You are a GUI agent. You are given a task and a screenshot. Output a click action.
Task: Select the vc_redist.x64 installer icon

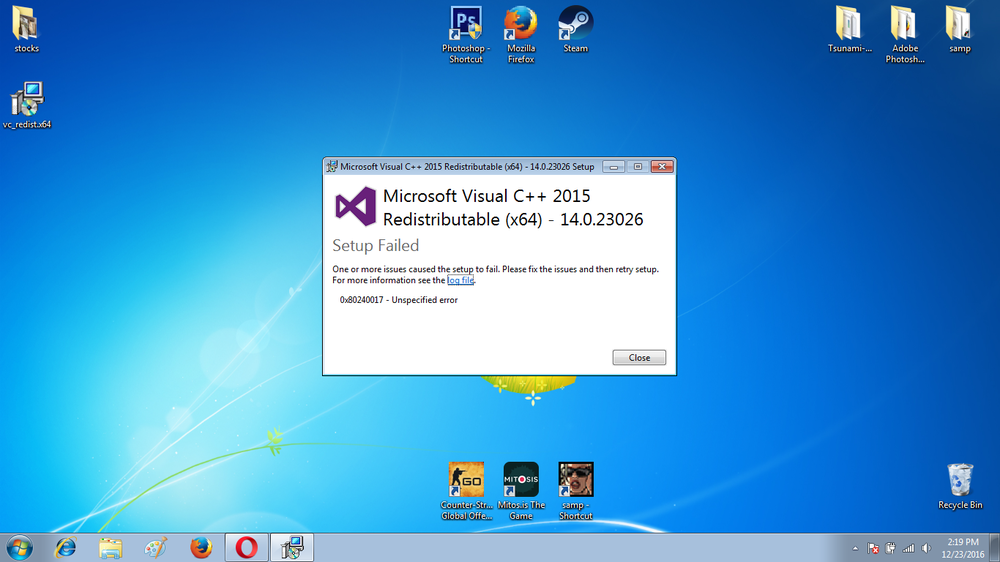tap(26, 105)
